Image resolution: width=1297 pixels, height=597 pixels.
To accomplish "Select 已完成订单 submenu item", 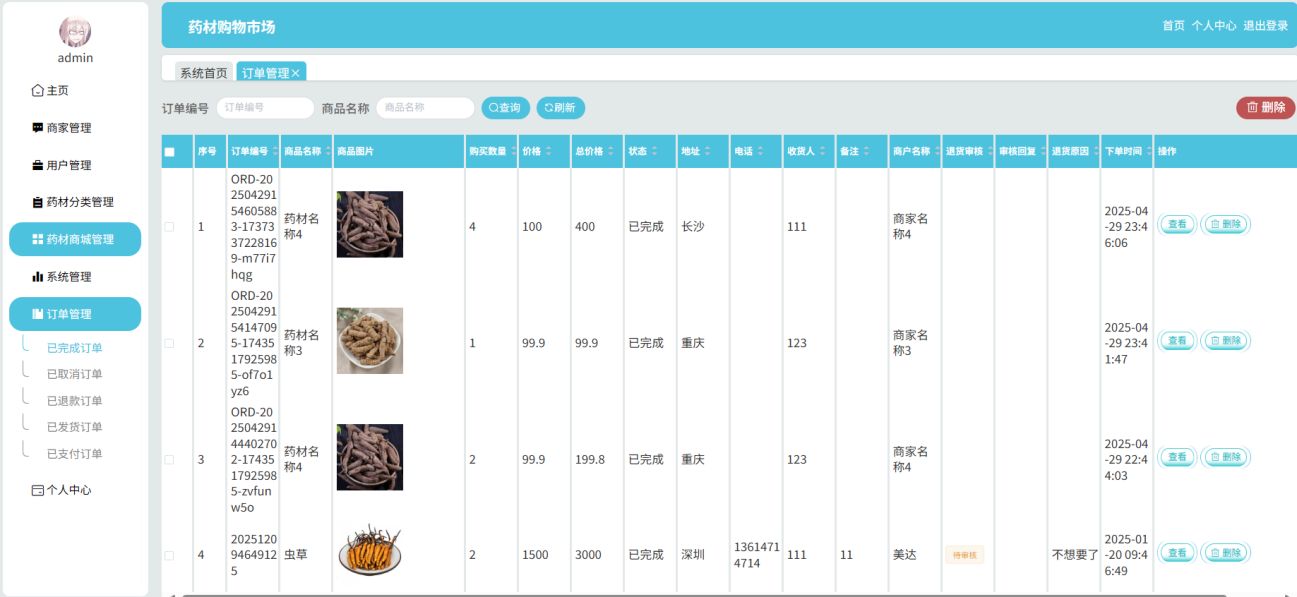I will [75, 348].
